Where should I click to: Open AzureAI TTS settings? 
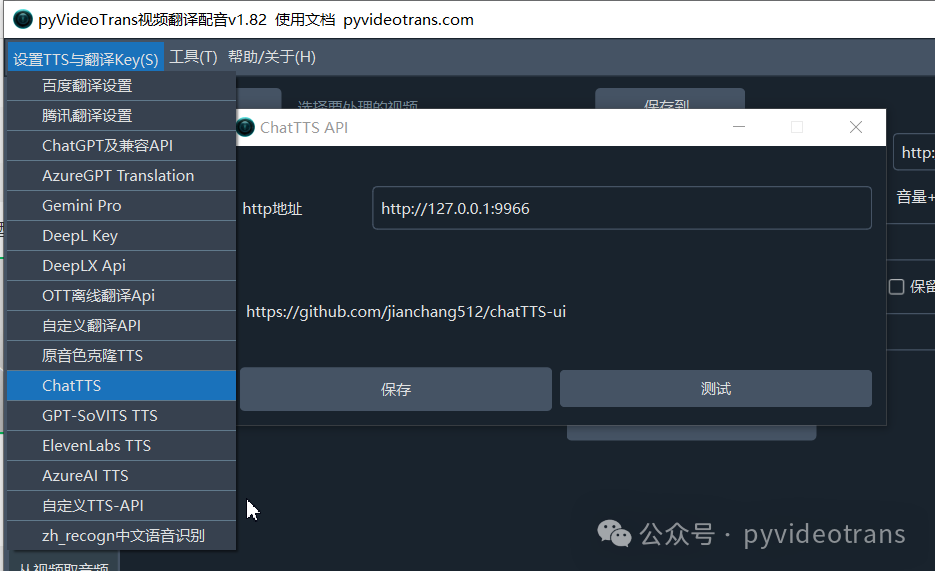coord(122,476)
